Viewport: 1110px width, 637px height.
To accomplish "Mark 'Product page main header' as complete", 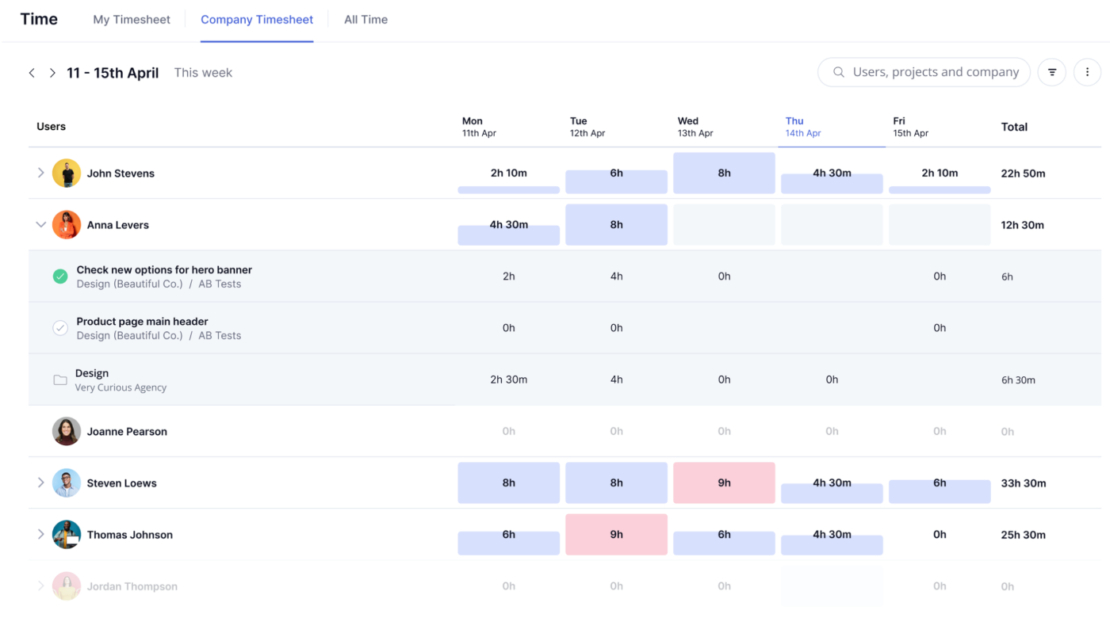I will pyautogui.click(x=61, y=327).
